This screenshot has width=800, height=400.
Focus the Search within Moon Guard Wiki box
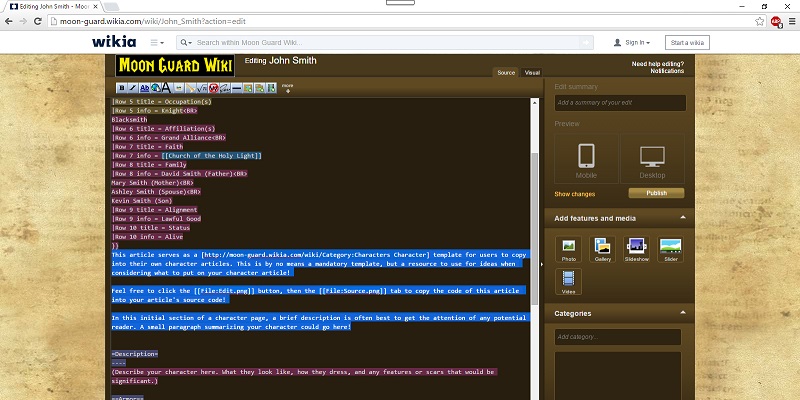(x=385, y=43)
